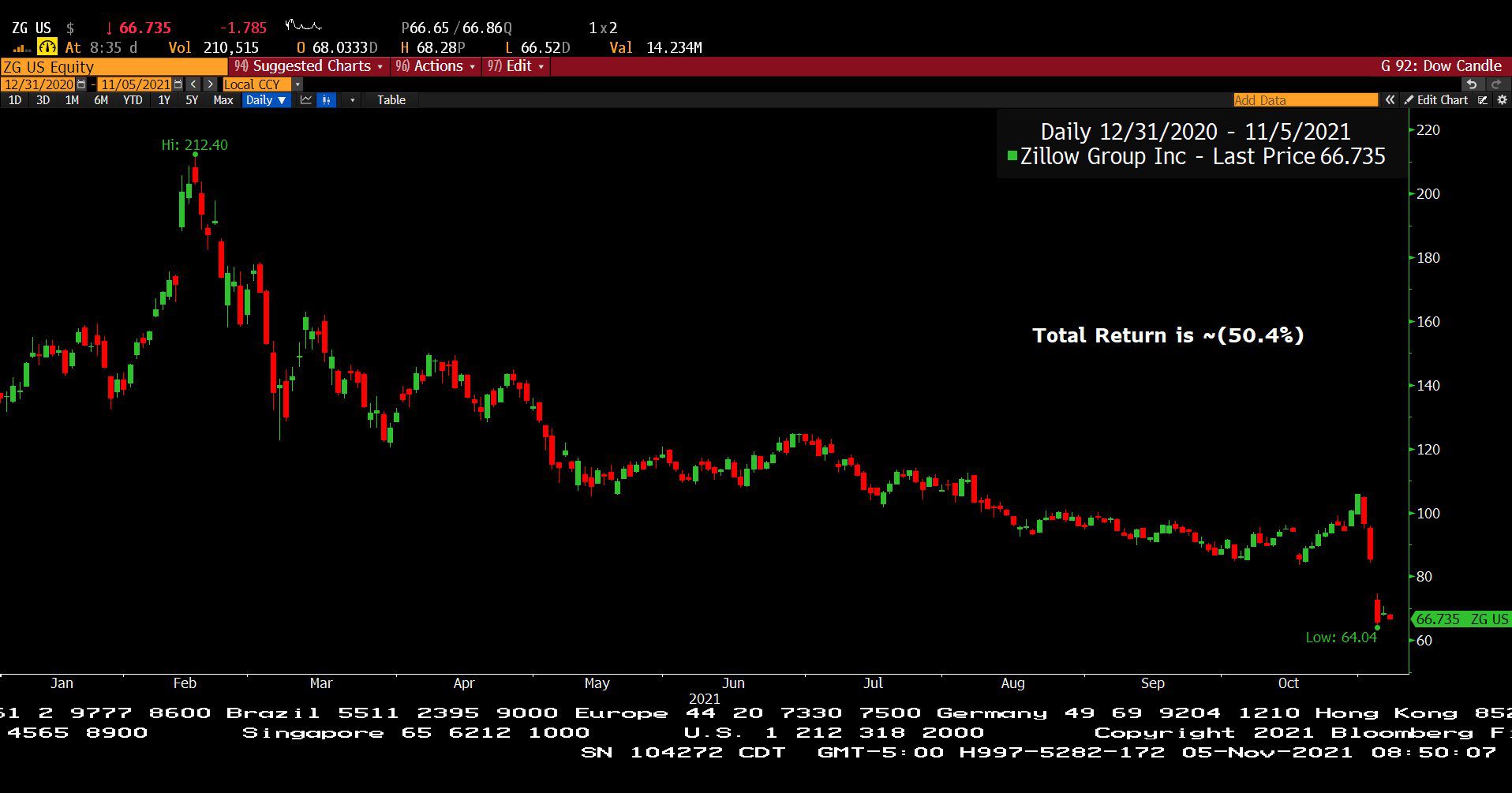Select the 5Y range tab
The image size is (1512, 793).
(192, 100)
